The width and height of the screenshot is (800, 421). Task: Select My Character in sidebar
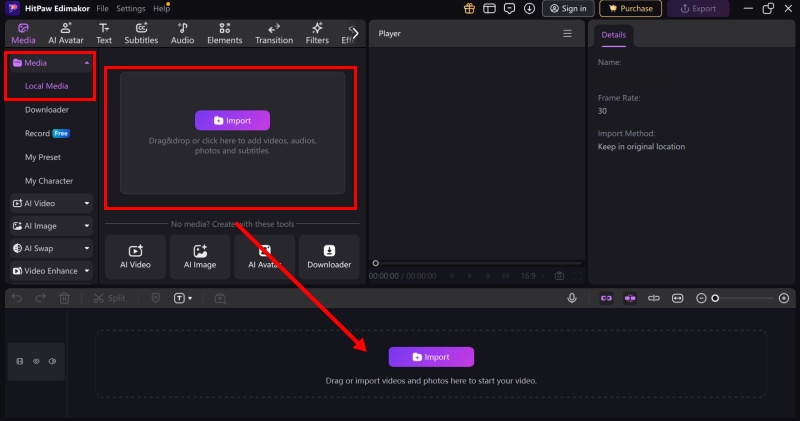49,181
